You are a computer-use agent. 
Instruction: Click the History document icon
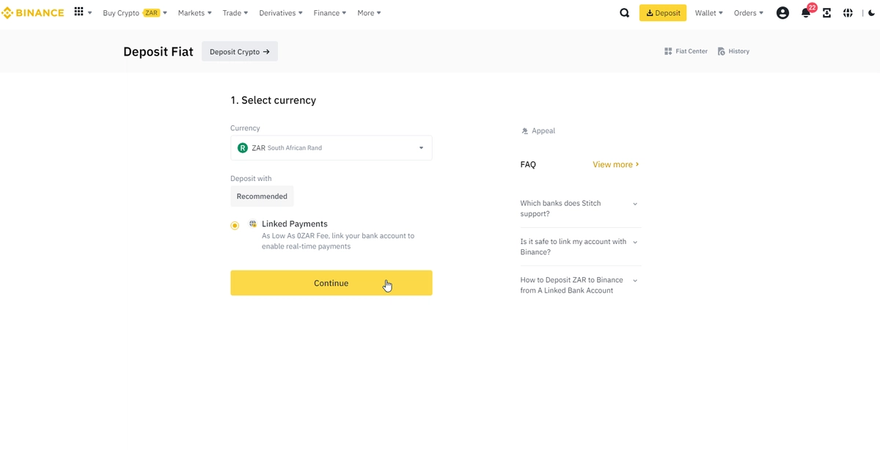pyautogui.click(x=721, y=51)
